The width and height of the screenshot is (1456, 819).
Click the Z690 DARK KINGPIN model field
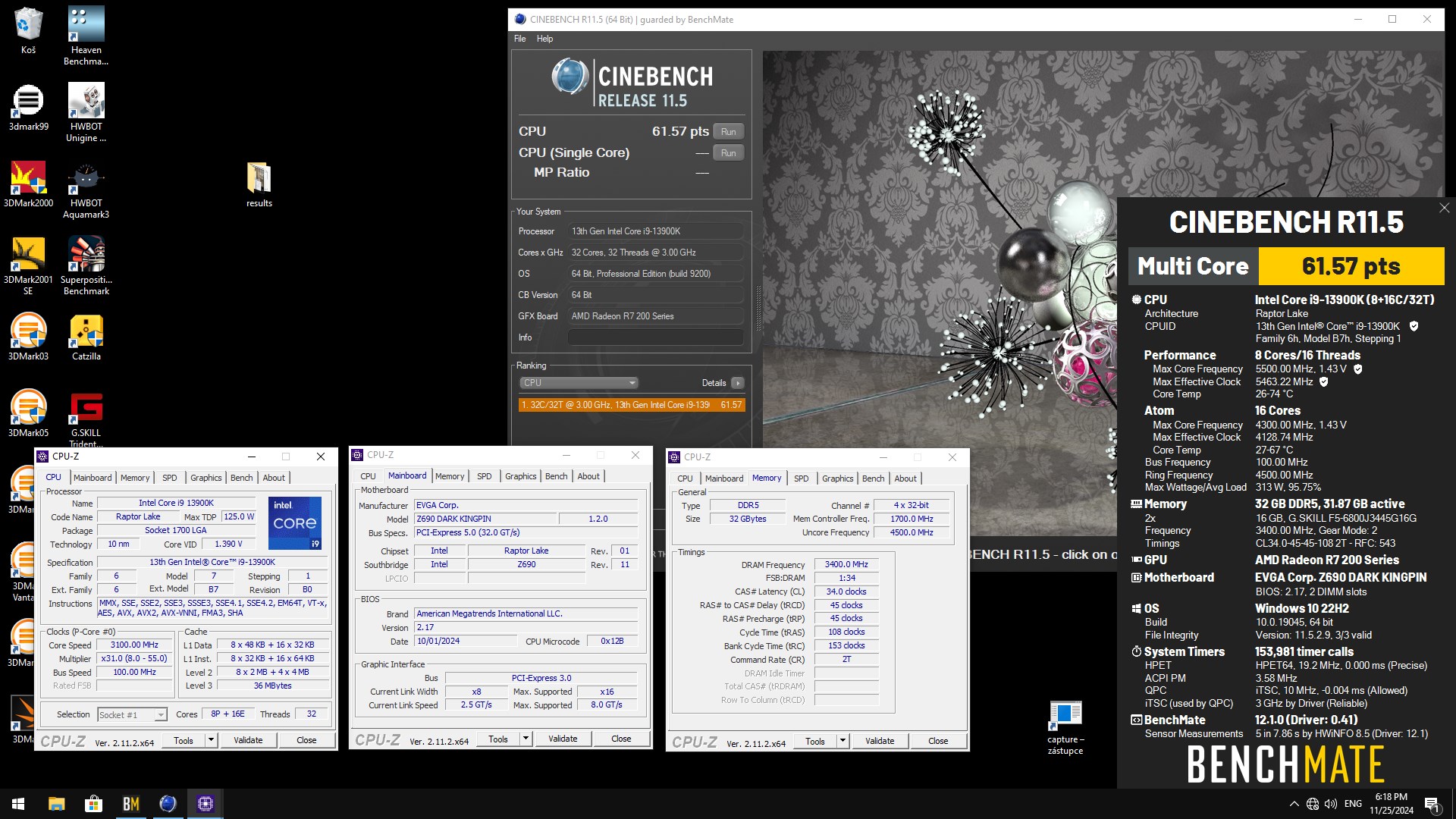point(485,519)
